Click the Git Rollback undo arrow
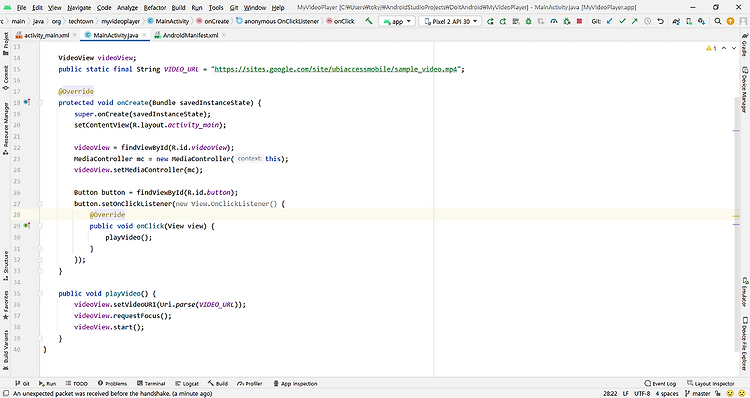The image size is (750, 398). click(x=661, y=21)
